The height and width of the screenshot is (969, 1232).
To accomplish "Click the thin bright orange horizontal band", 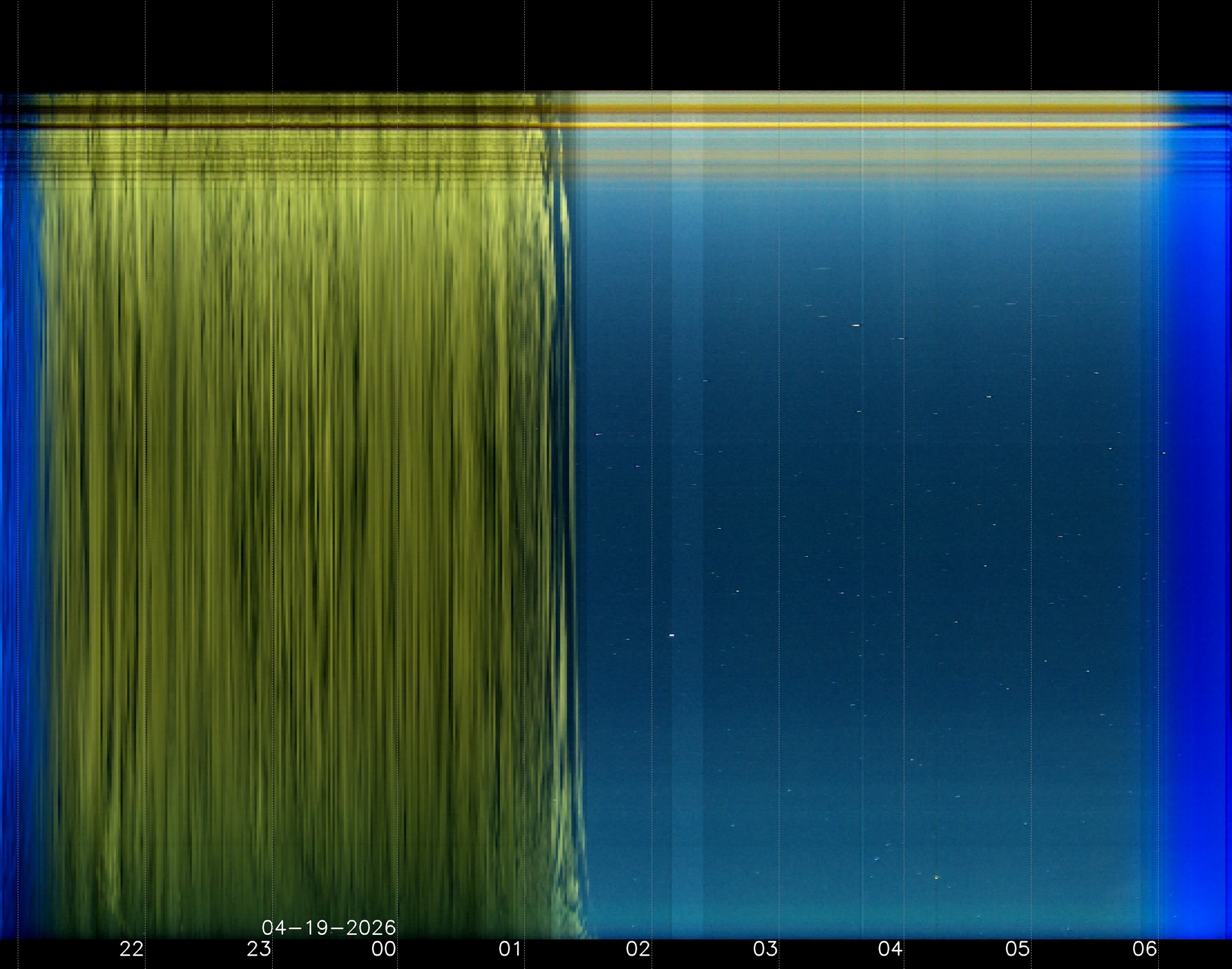I will coord(834,125).
